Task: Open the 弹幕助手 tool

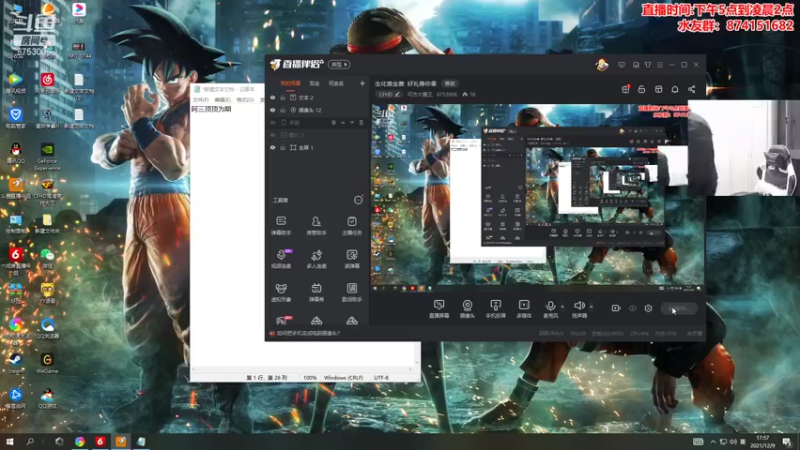Action: point(281,225)
